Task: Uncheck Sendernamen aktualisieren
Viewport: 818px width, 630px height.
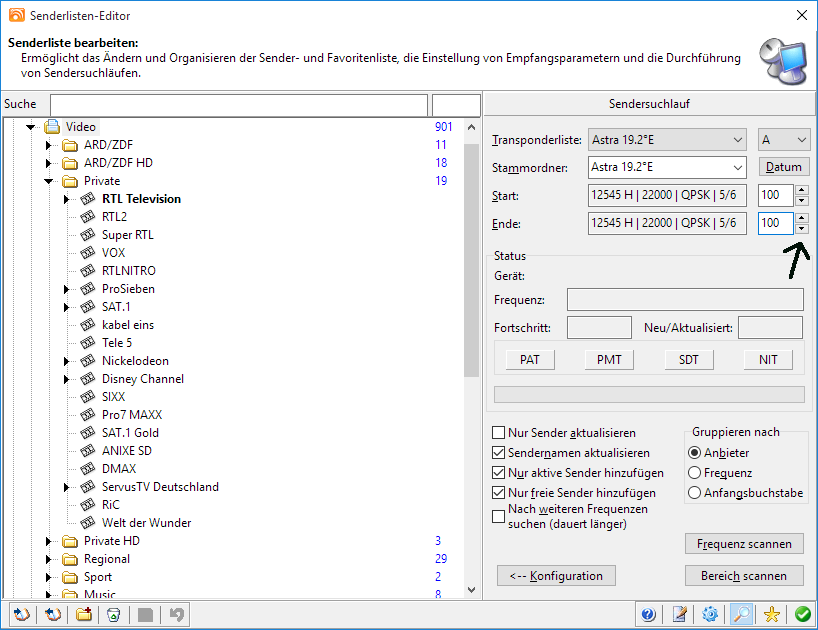Action: click(x=498, y=453)
